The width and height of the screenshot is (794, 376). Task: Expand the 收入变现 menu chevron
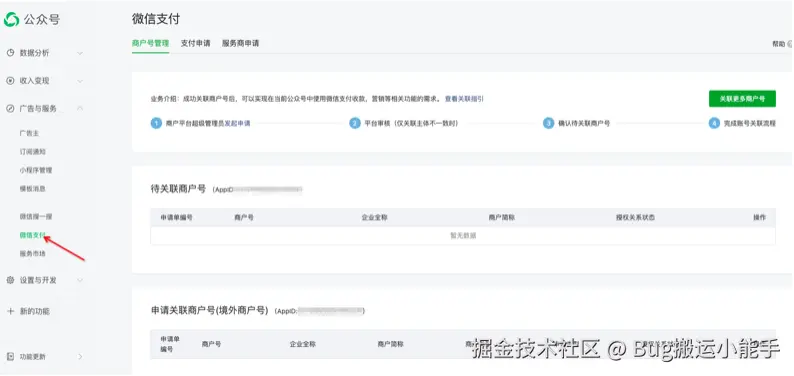[80, 80]
